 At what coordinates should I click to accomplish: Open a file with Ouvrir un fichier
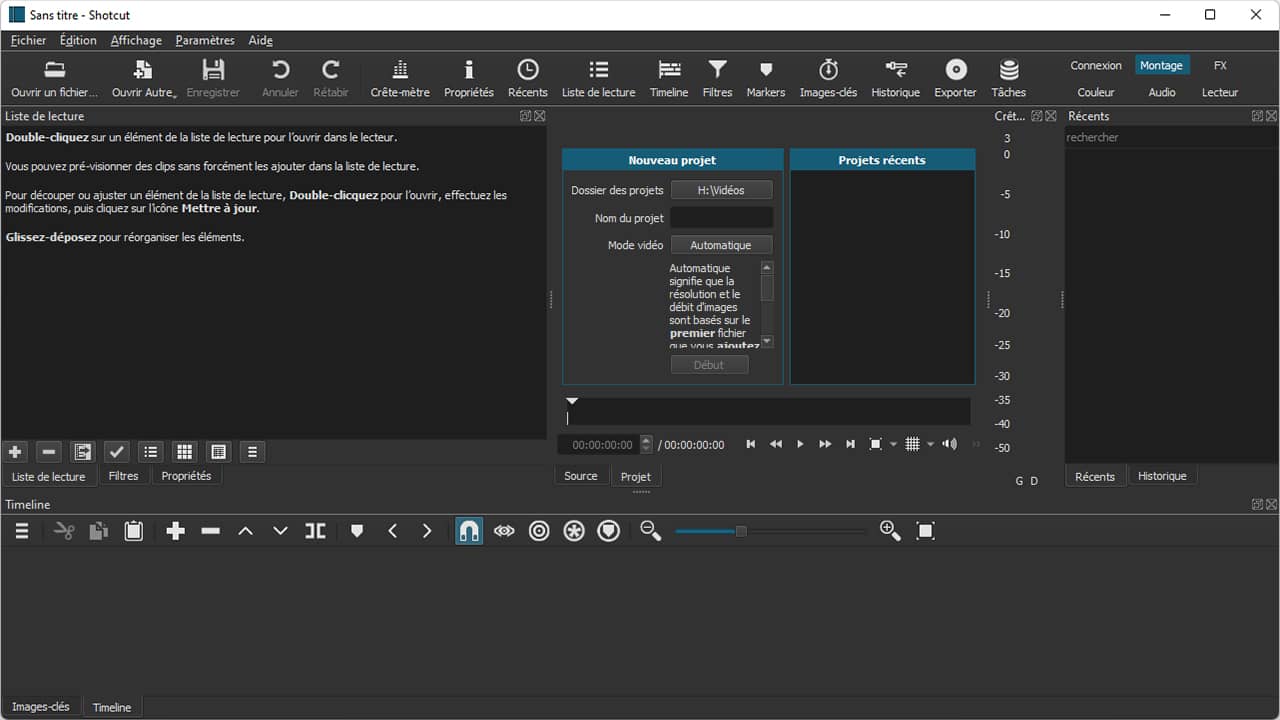54,79
